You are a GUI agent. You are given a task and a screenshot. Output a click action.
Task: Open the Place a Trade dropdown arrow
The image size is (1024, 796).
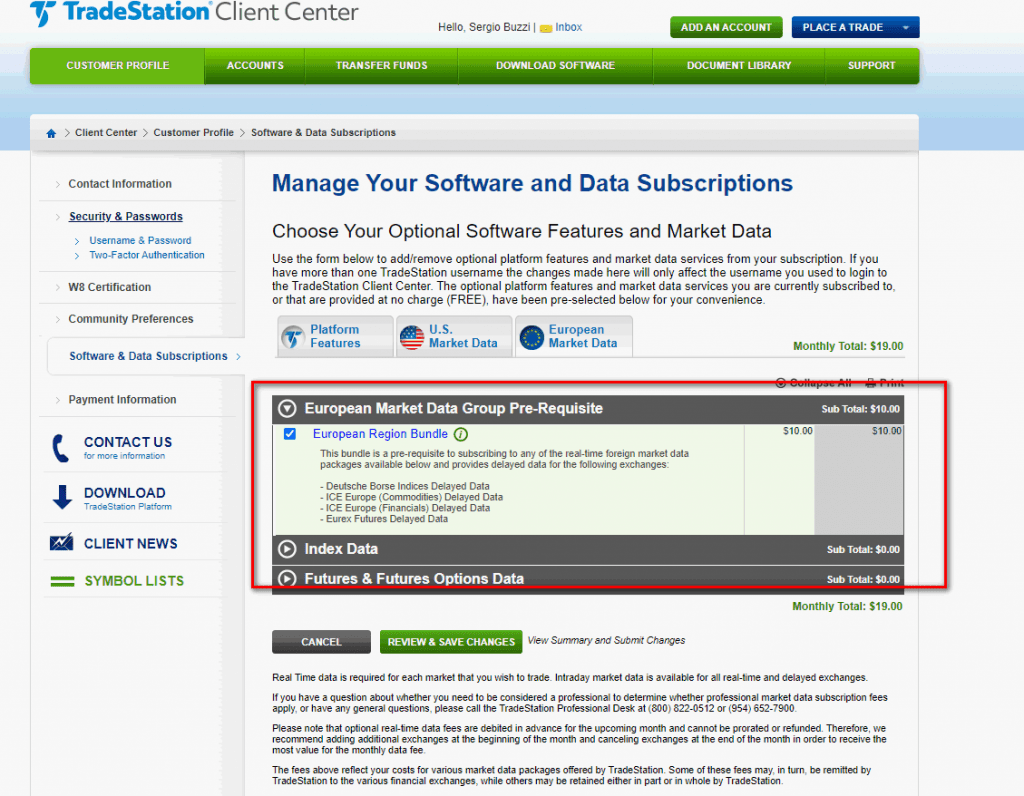(906, 27)
